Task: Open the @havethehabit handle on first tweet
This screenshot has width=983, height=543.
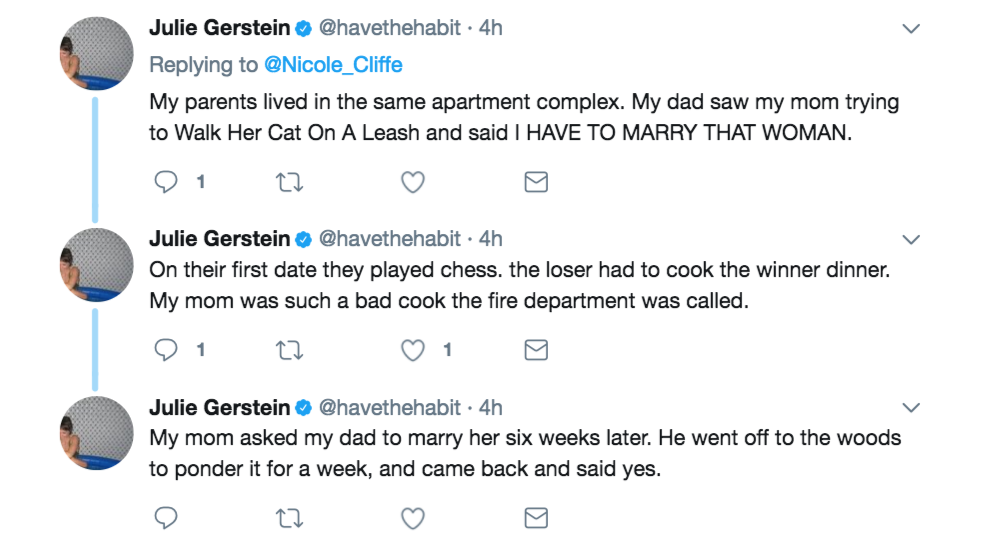Action: coord(389,28)
